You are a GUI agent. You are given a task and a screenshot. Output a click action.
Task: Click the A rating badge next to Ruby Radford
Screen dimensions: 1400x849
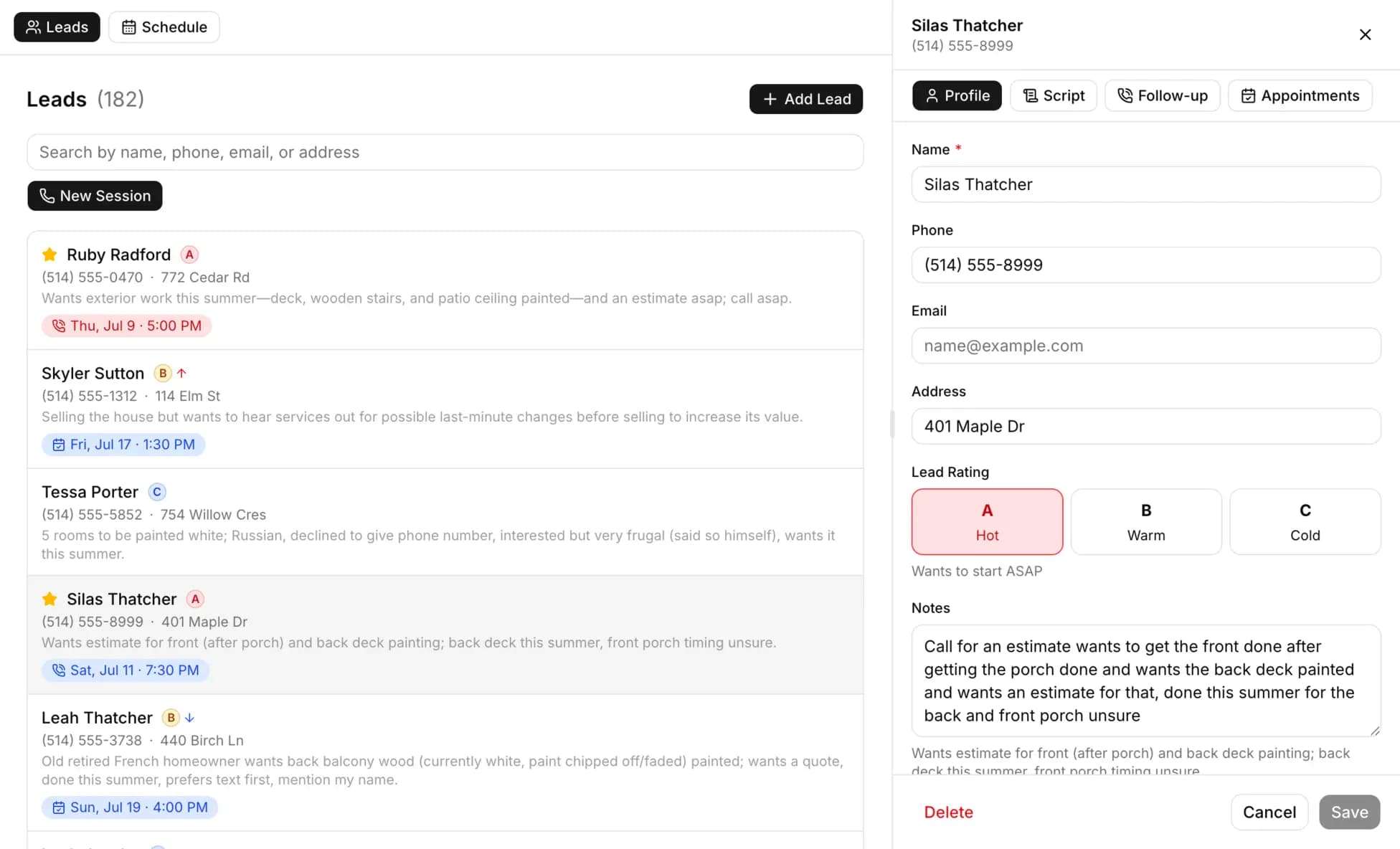pyautogui.click(x=189, y=255)
